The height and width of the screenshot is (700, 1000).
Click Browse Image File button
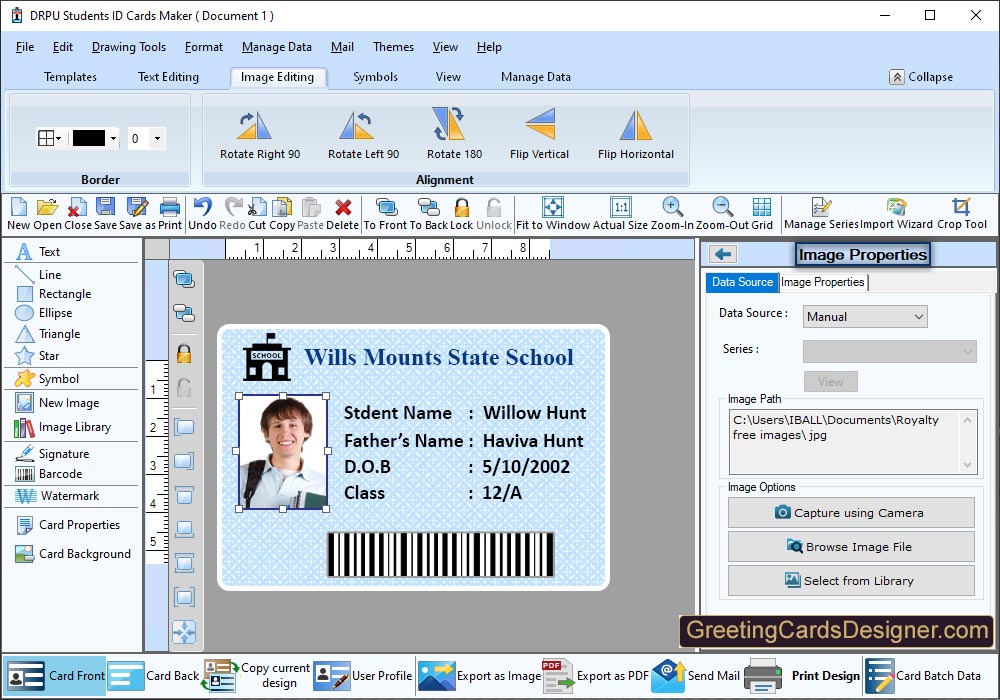[851, 547]
